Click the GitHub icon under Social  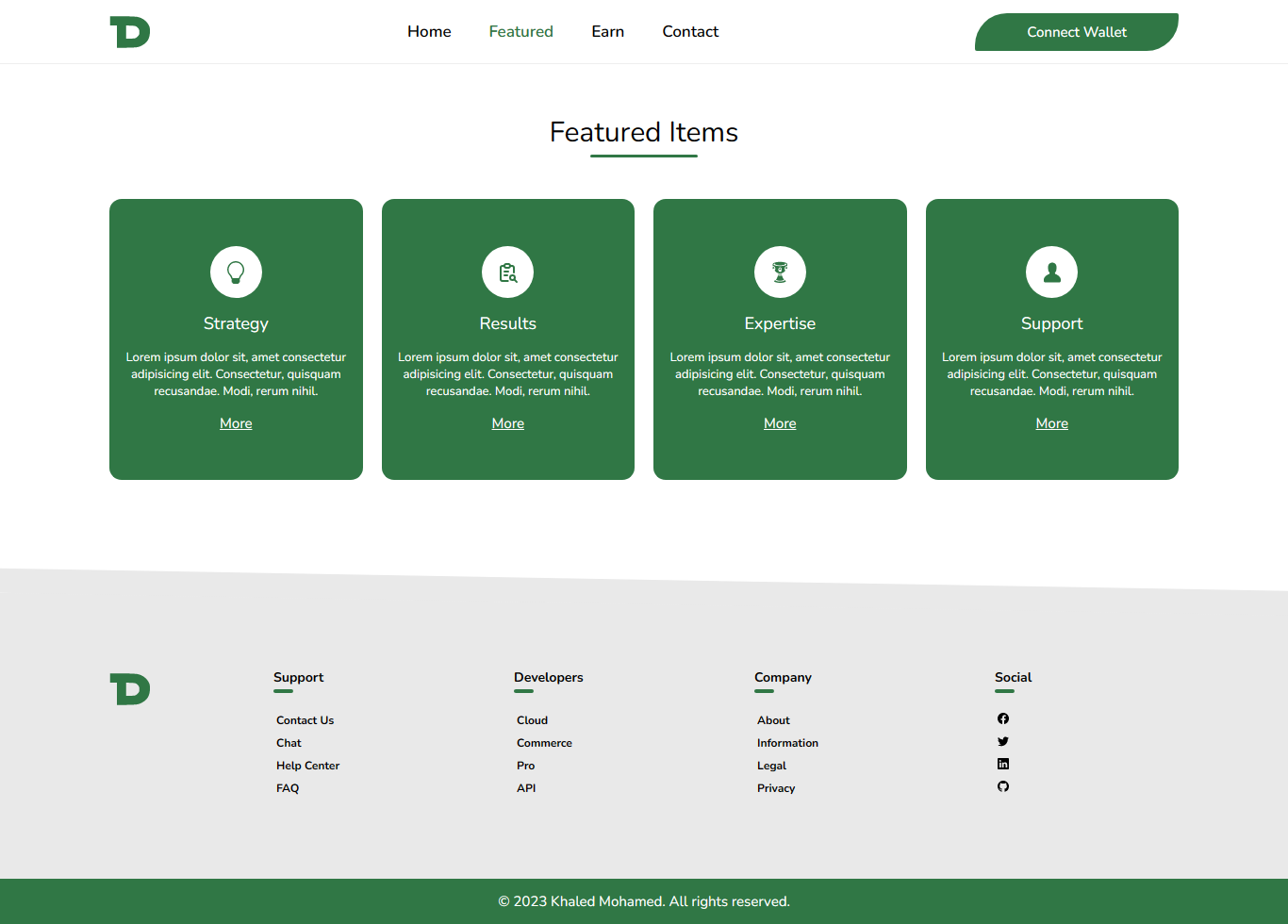(1003, 786)
